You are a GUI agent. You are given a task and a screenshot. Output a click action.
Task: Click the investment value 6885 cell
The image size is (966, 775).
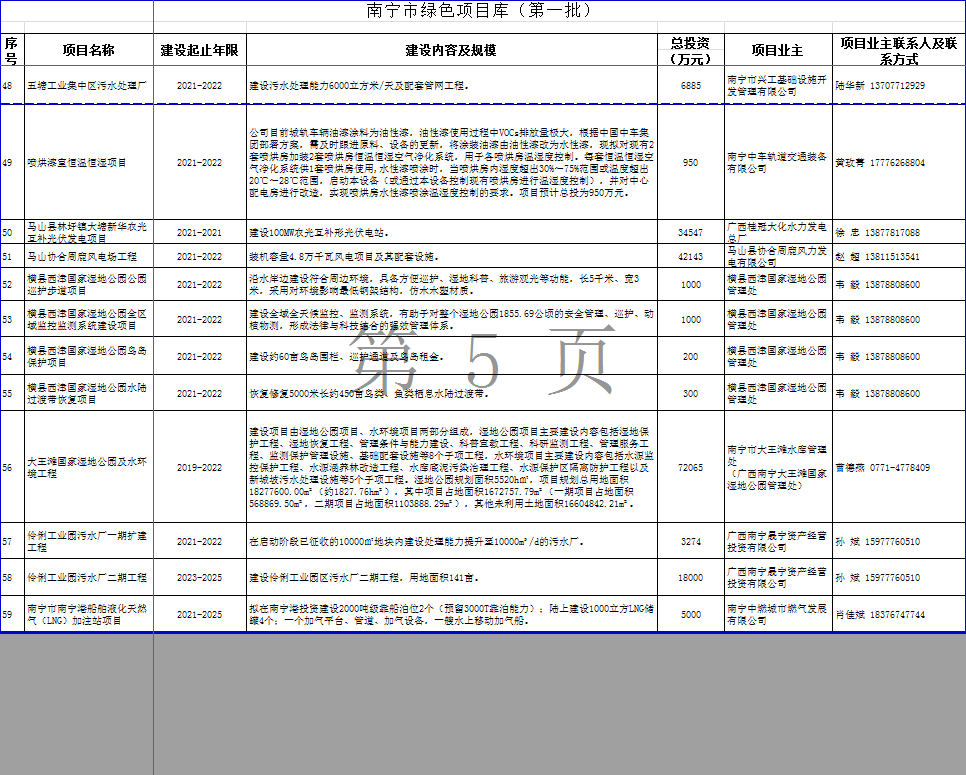[690, 86]
